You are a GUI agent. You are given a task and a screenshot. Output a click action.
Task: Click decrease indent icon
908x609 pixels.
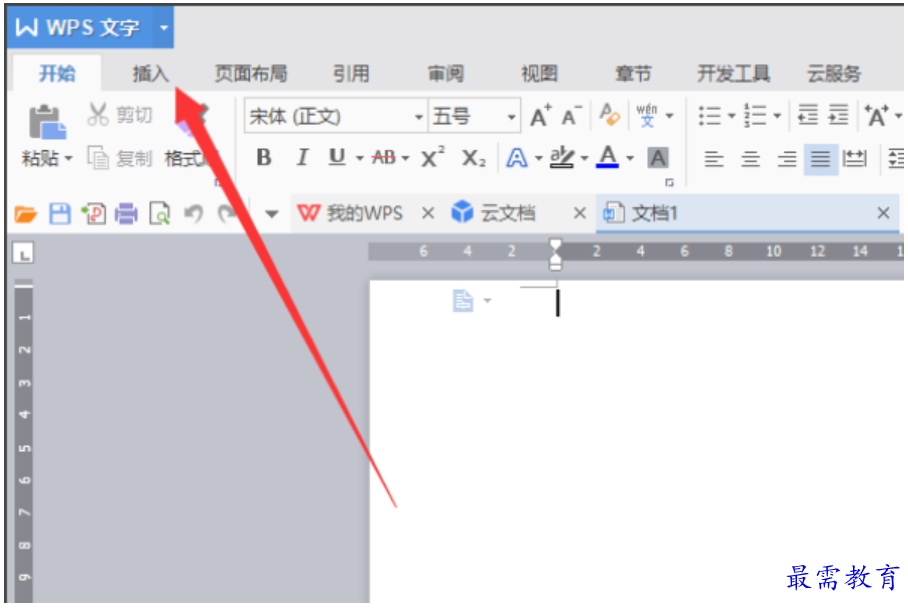click(808, 115)
